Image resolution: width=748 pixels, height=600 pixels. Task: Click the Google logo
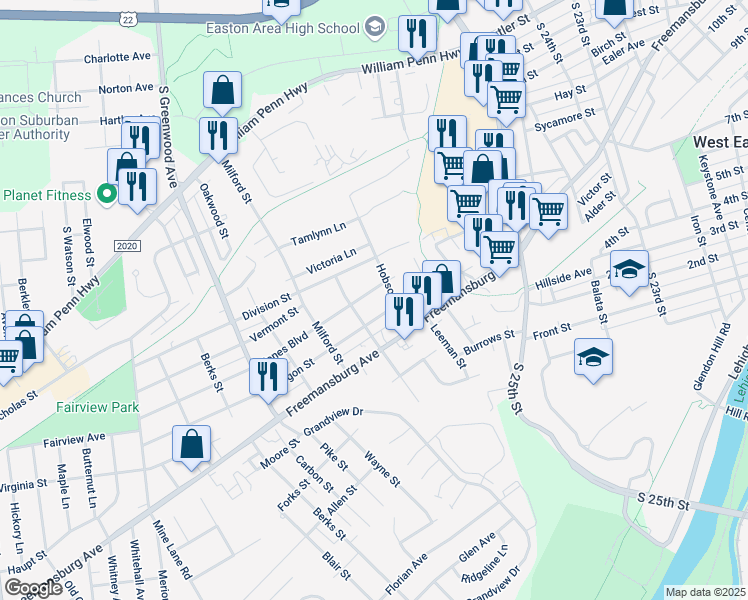click(33, 588)
